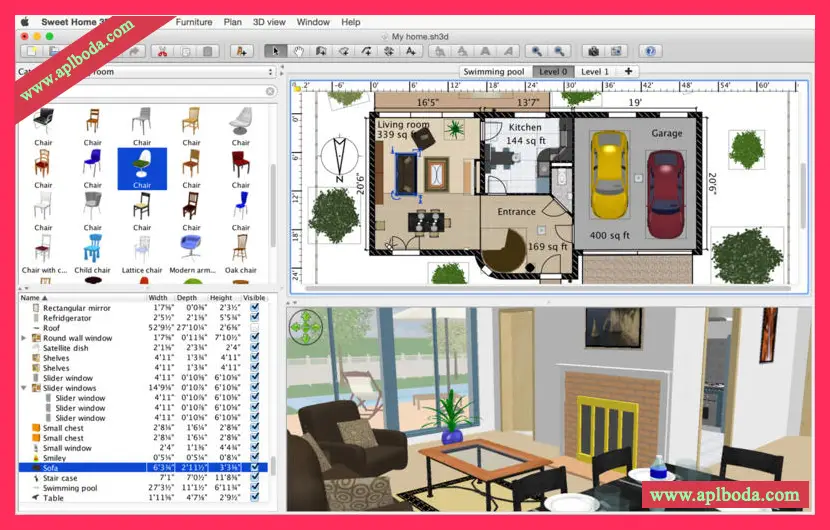
Task: Expand the Round wall window group
Action: 24,338
